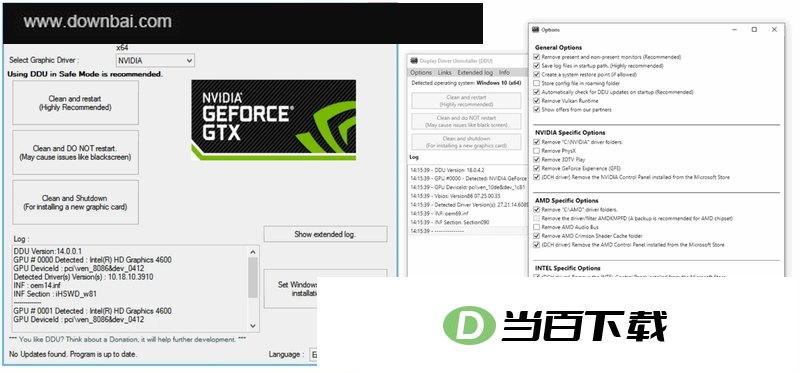The width and height of the screenshot is (800, 373).
Task: Open the Links menu in DDU window
Action: [444, 72]
